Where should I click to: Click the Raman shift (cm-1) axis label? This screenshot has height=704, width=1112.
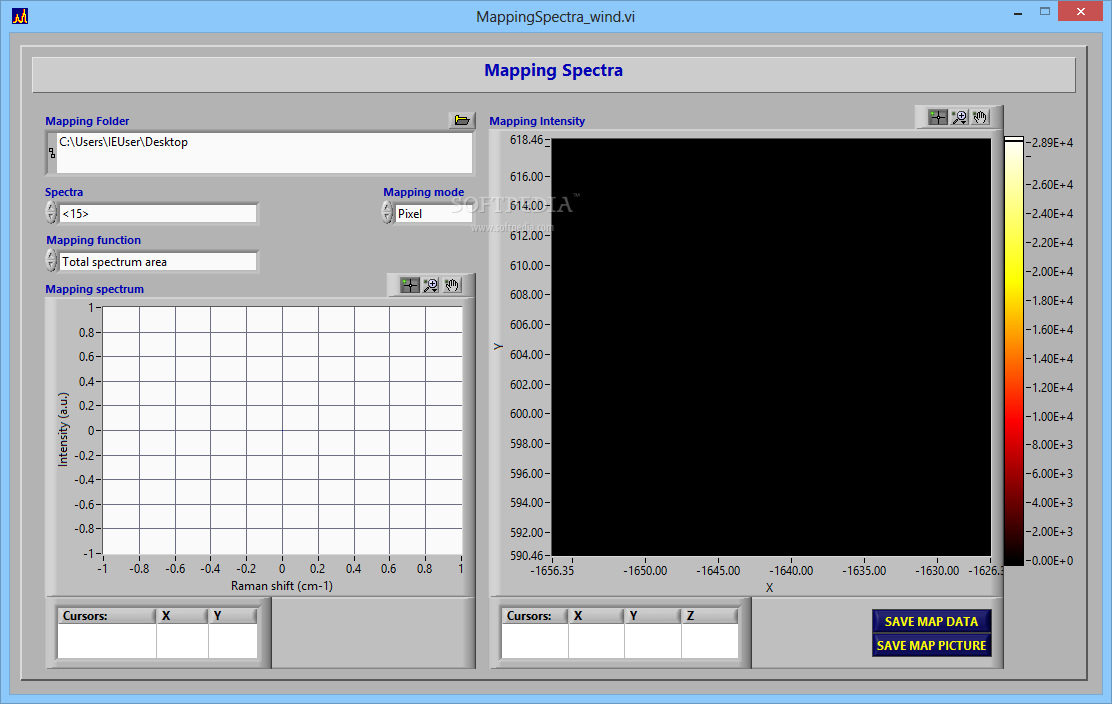(282, 586)
